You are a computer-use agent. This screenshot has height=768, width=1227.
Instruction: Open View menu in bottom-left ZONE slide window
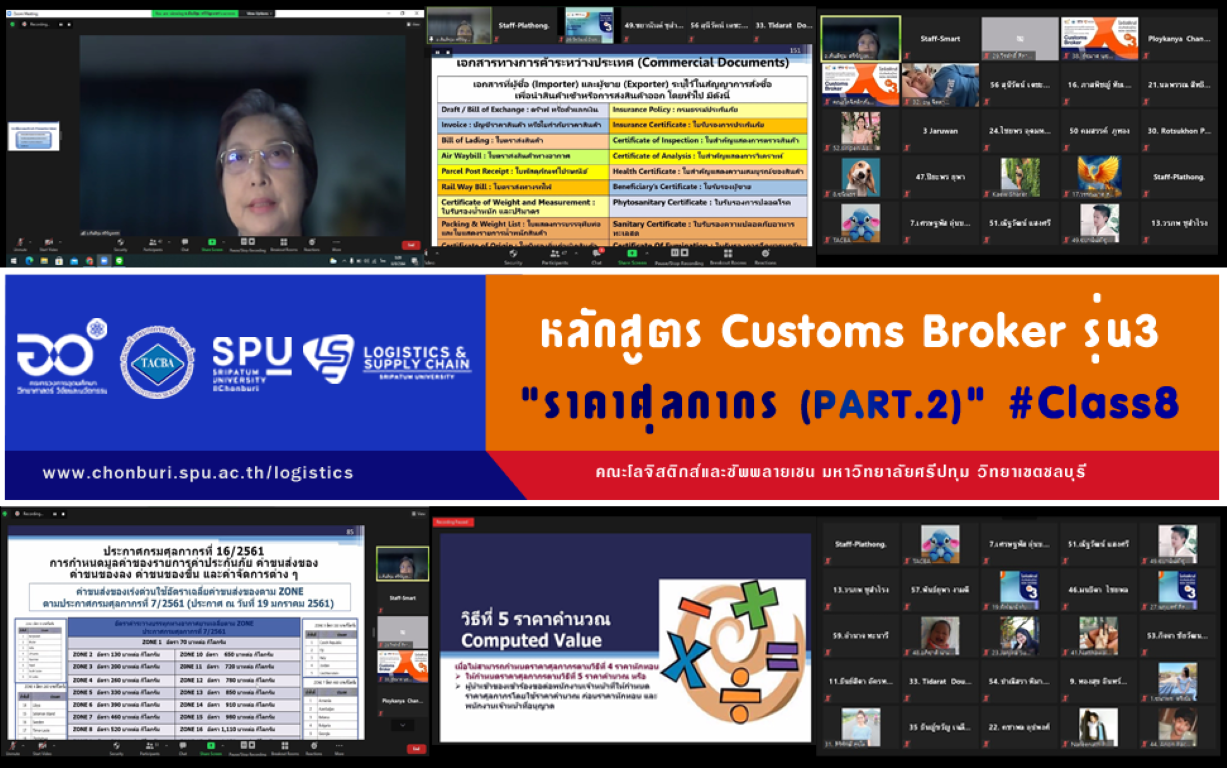pyautogui.click(x=417, y=513)
